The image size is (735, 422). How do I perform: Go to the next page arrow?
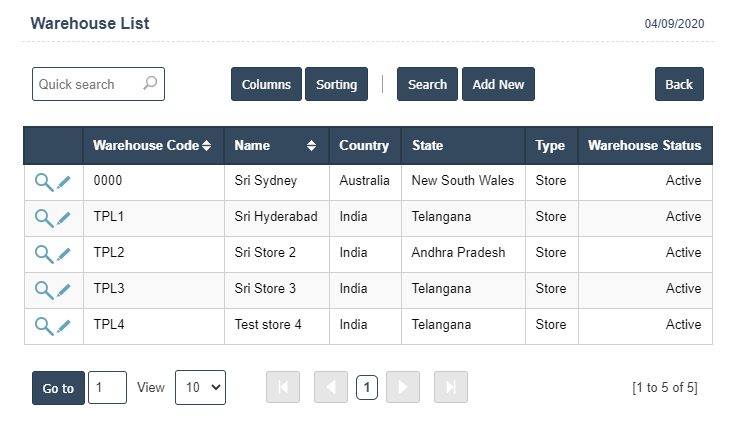pyautogui.click(x=403, y=388)
